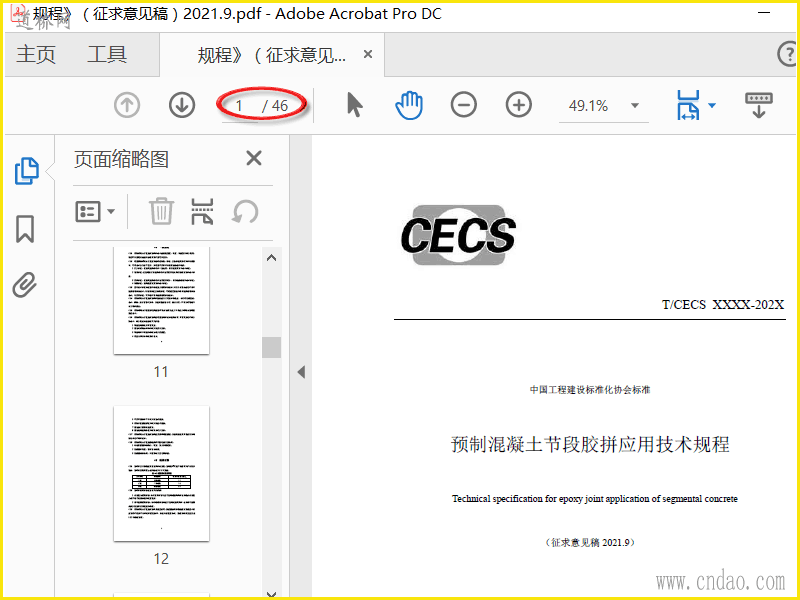Activate the Hand pan tool
800x600 pixels.
tap(409, 106)
